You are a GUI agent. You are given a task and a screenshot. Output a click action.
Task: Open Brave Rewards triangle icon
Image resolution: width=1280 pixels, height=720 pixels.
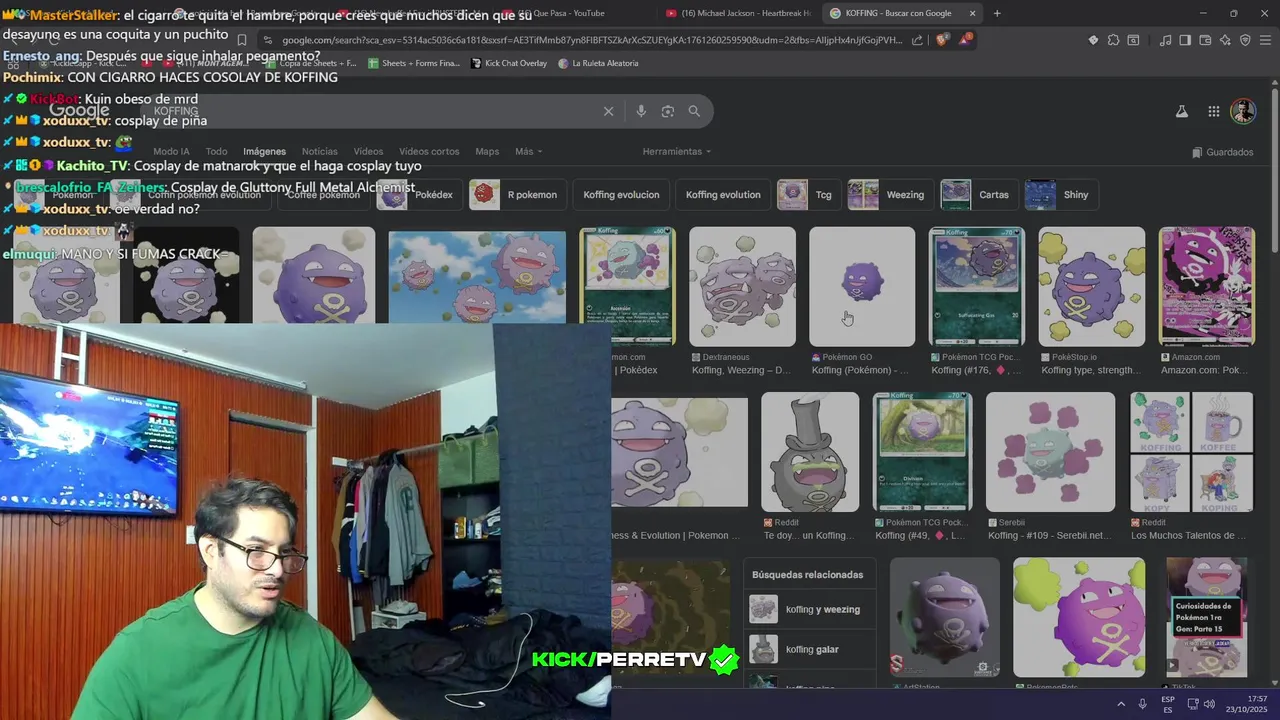(965, 40)
